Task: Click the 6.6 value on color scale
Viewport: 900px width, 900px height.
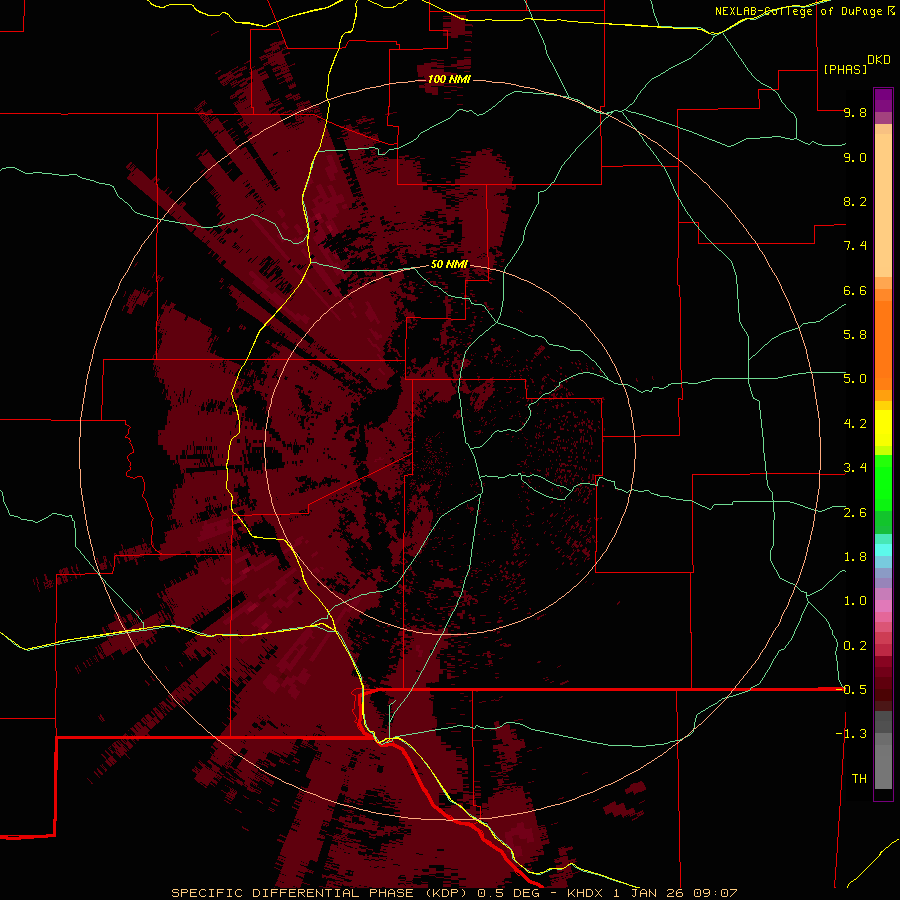Action: point(855,291)
